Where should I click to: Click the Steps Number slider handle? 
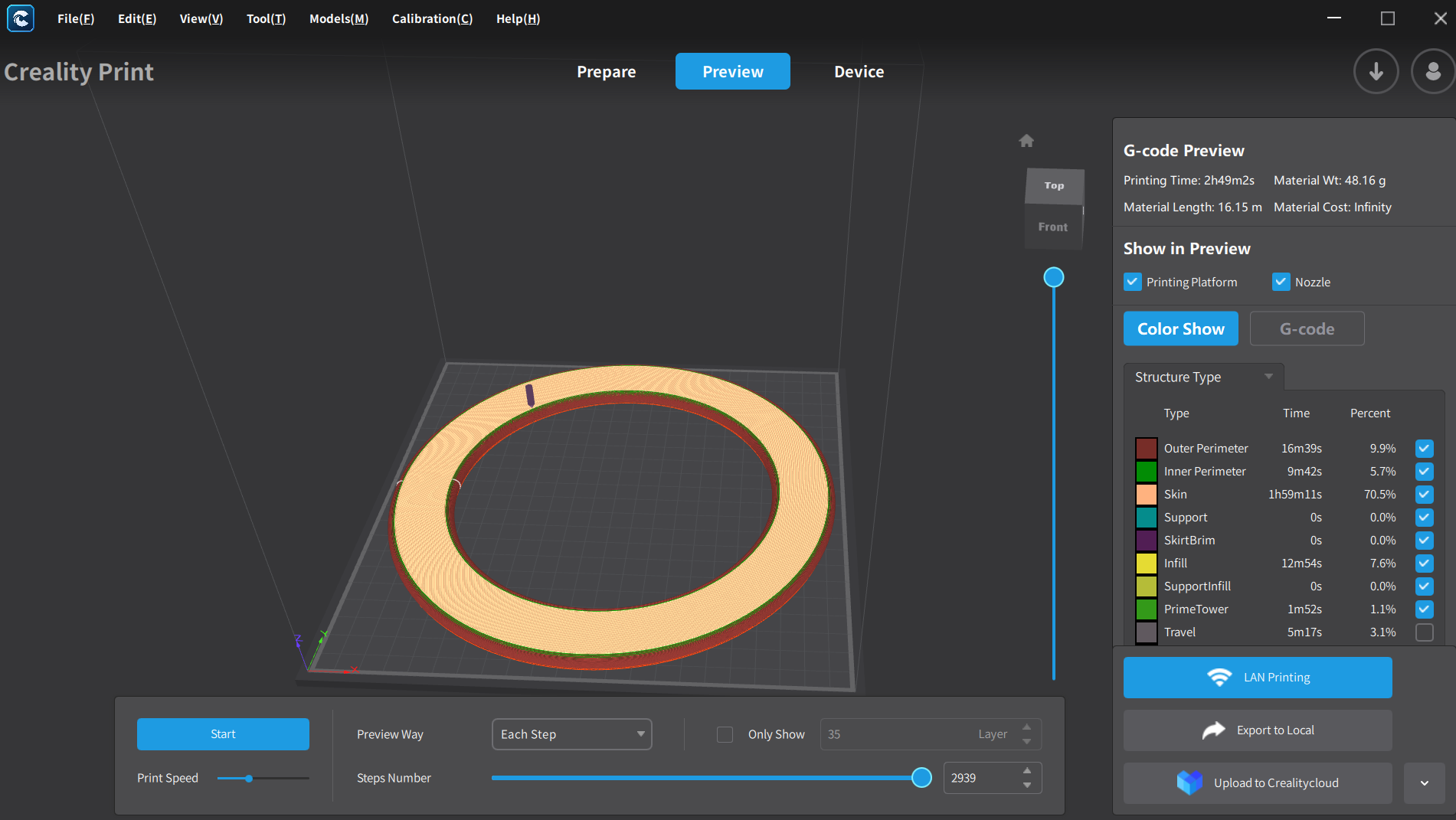(x=922, y=778)
